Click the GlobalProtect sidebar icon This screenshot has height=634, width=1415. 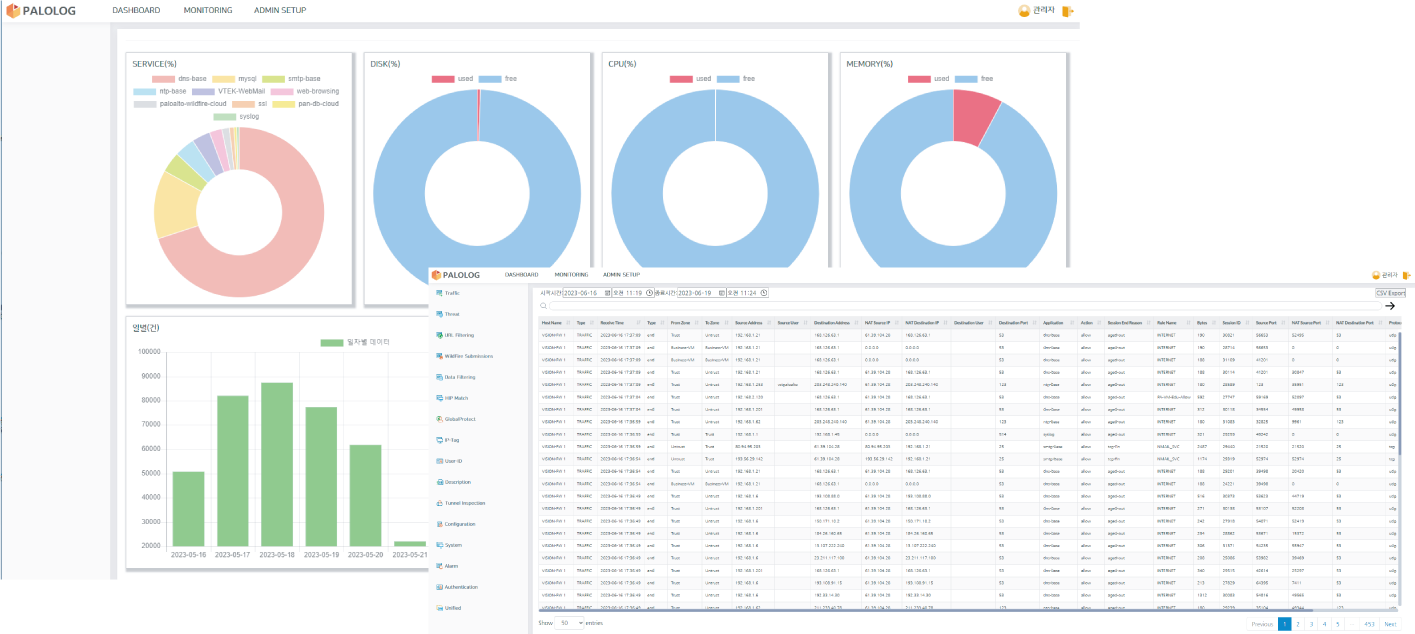(439, 419)
